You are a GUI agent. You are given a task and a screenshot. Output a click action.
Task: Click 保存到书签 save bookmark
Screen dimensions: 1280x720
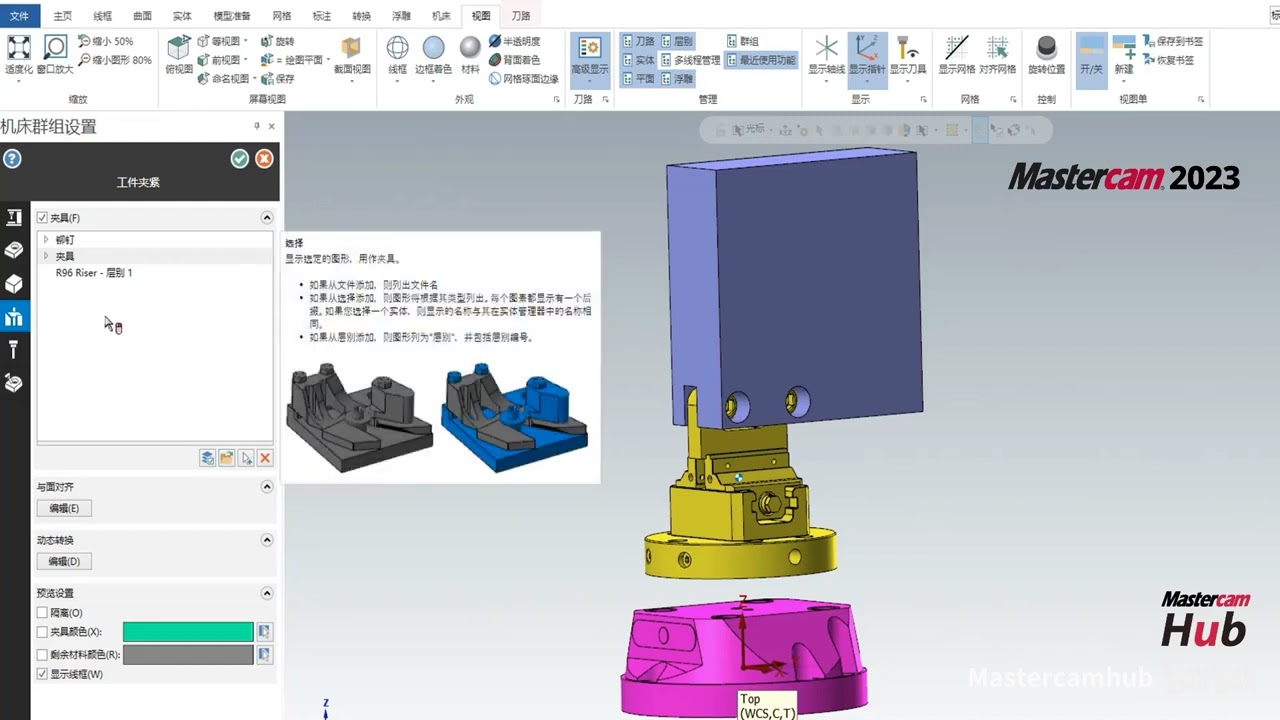coord(1172,42)
